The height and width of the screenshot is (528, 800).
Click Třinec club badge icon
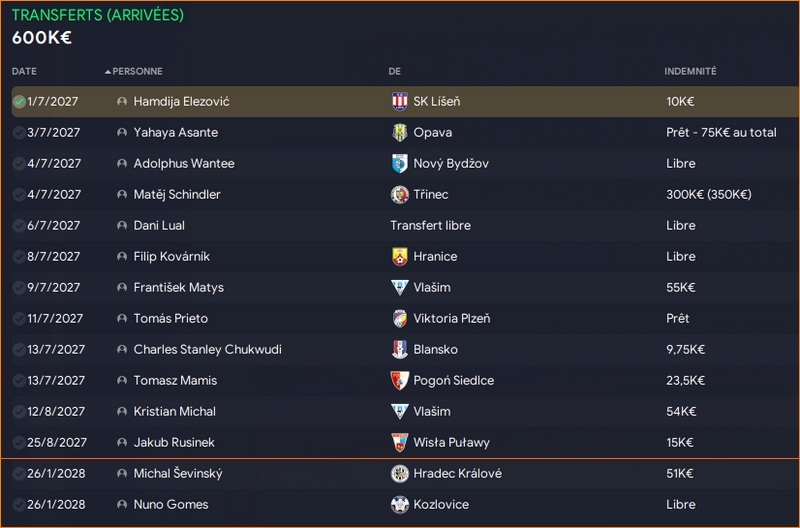(400, 195)
